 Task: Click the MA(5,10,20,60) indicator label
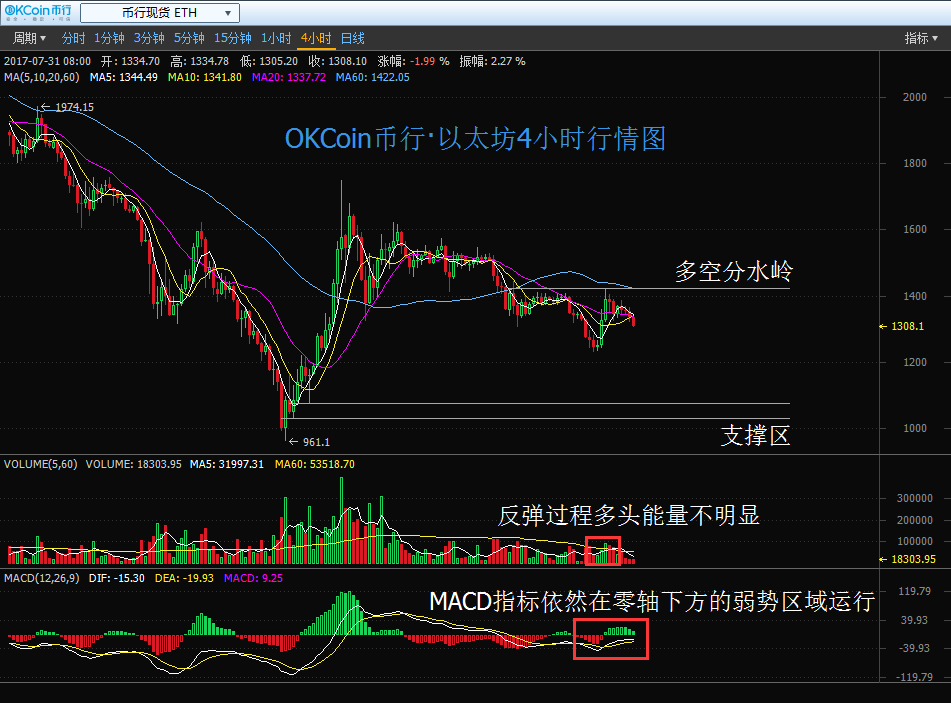click(x=43, y=77)
